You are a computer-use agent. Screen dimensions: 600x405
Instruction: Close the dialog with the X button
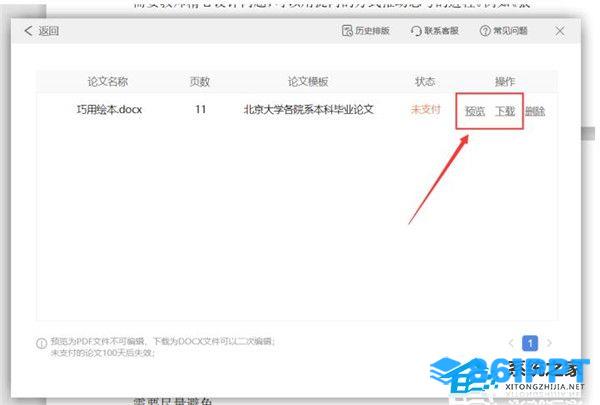click(x=560, y=31)
